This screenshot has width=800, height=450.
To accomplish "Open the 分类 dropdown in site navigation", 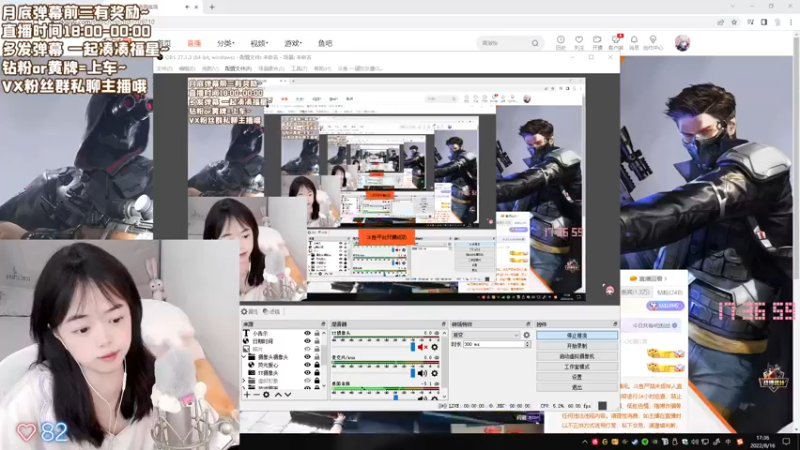I will click(225, 43).
